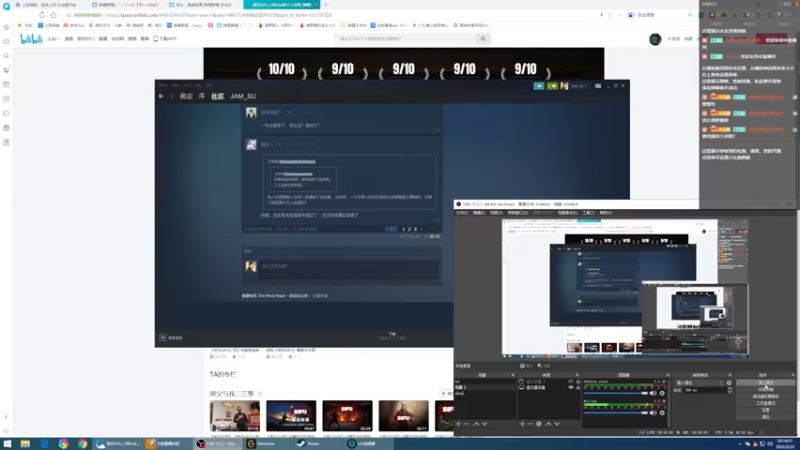
Task: Open scene transition dropdown in OBS
Action: [699, 383]
